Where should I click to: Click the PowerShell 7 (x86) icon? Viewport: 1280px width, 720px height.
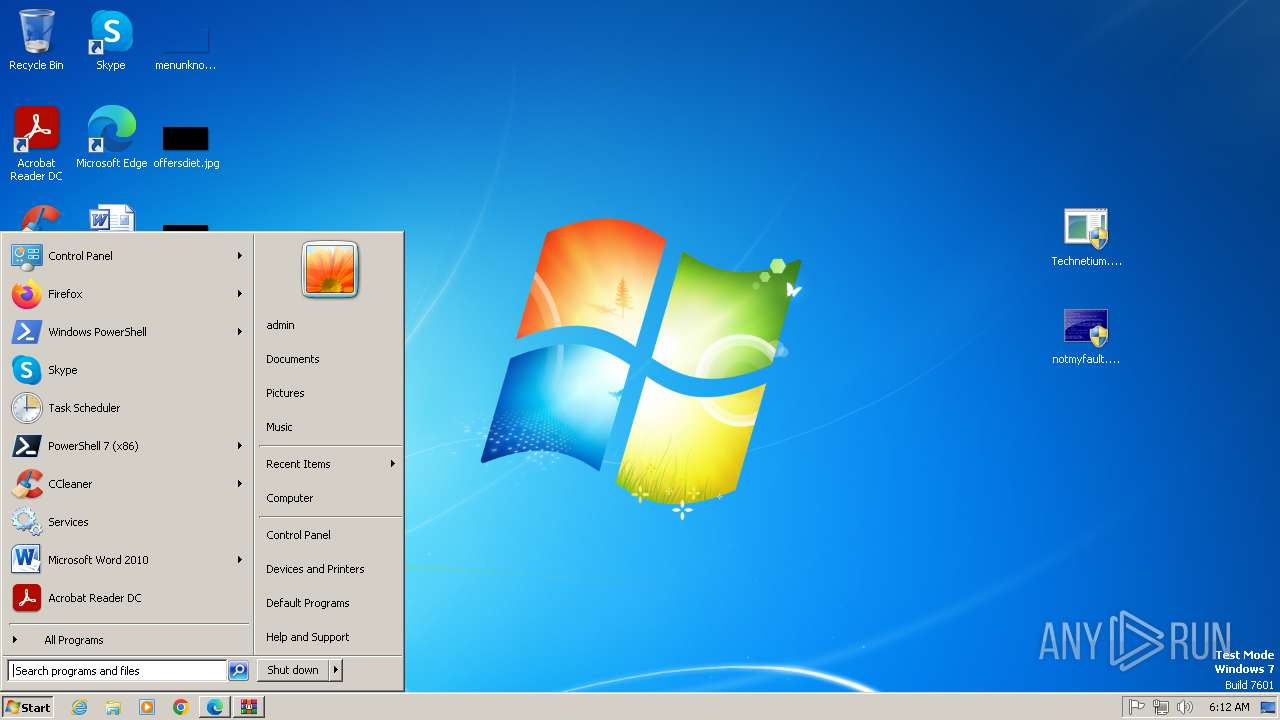click(26, 446)
